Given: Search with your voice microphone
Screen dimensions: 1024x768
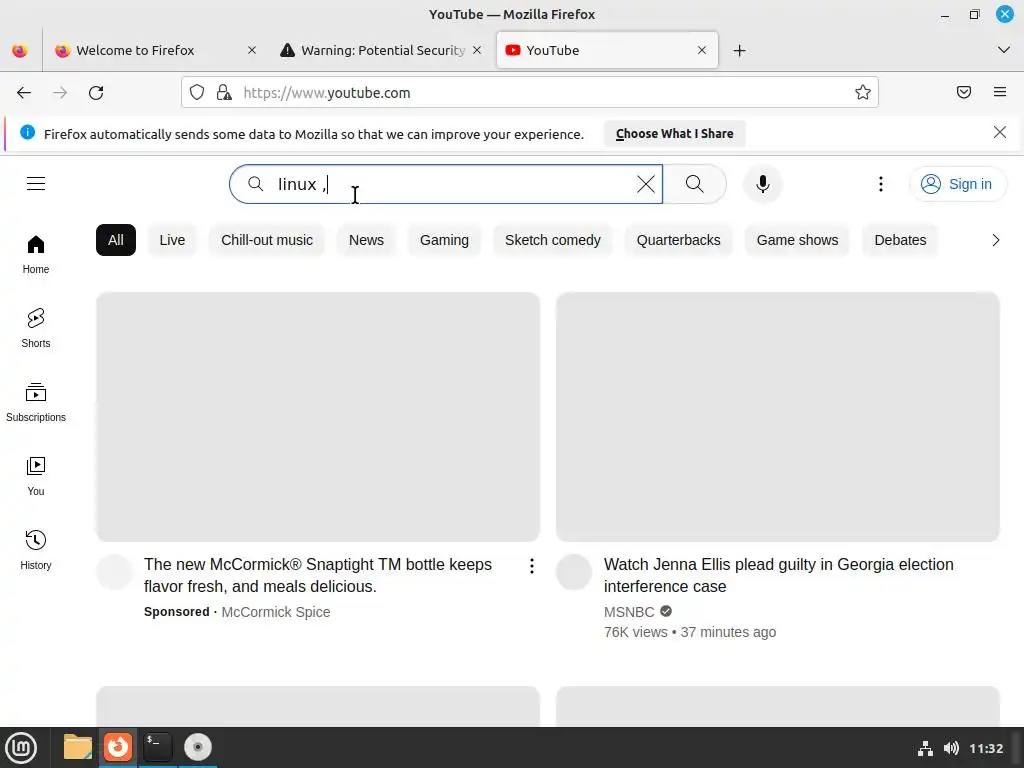Looking at the screenshot, I should 762,184.
